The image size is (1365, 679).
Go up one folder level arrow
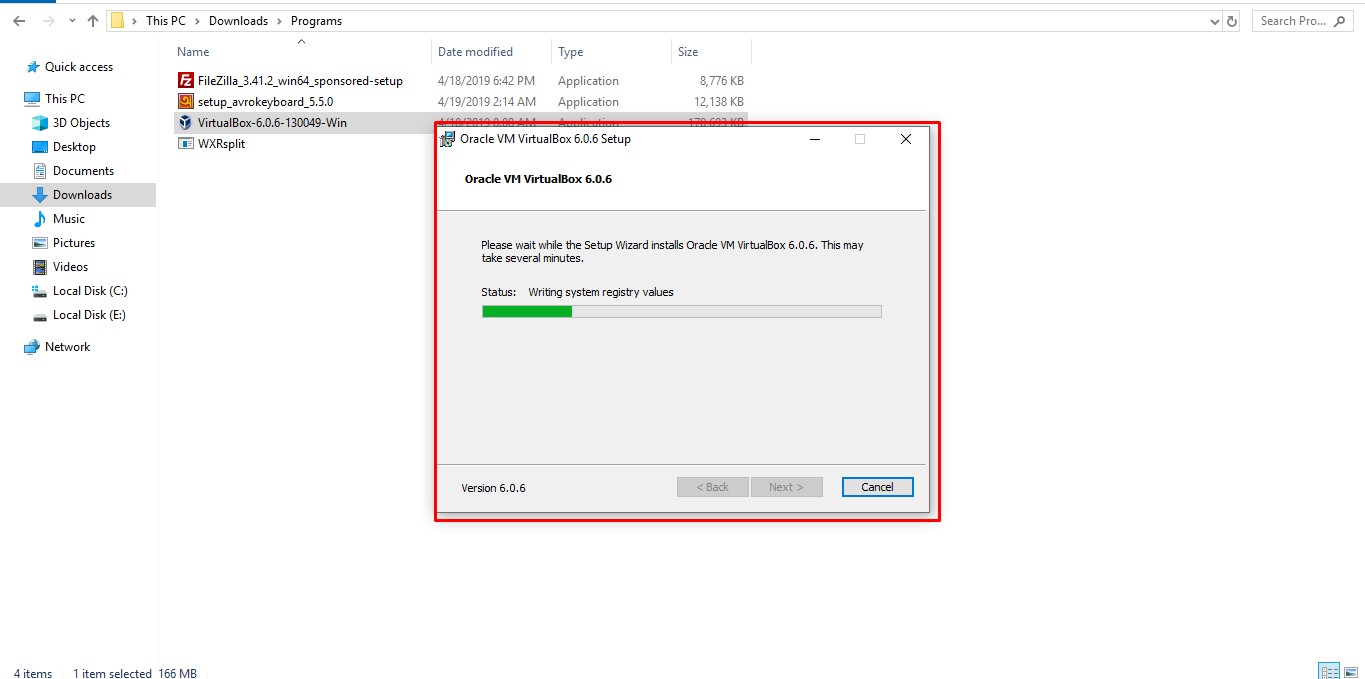(x=93, y=20)
